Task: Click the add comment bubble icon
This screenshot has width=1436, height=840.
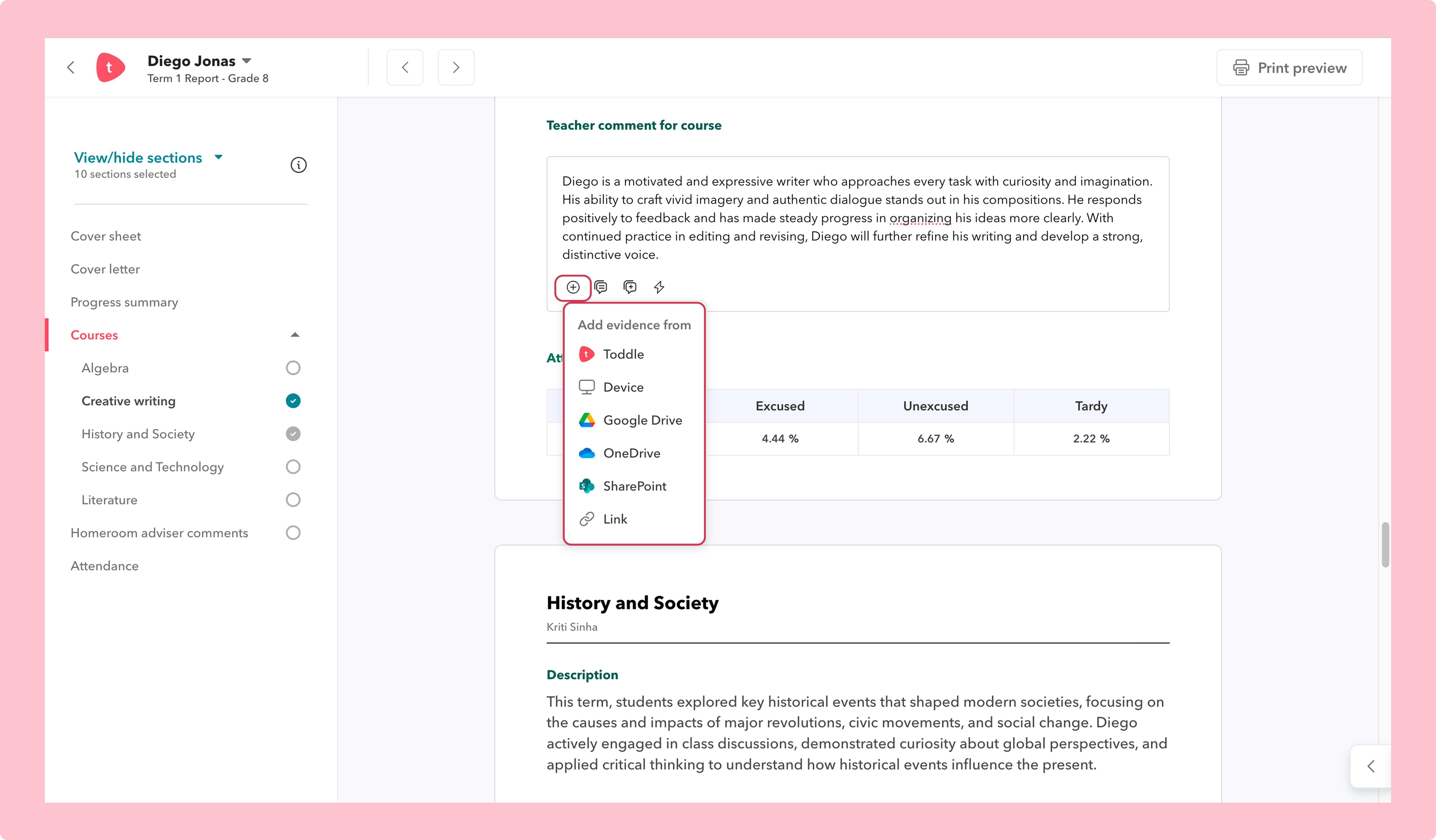Action: 630,287
